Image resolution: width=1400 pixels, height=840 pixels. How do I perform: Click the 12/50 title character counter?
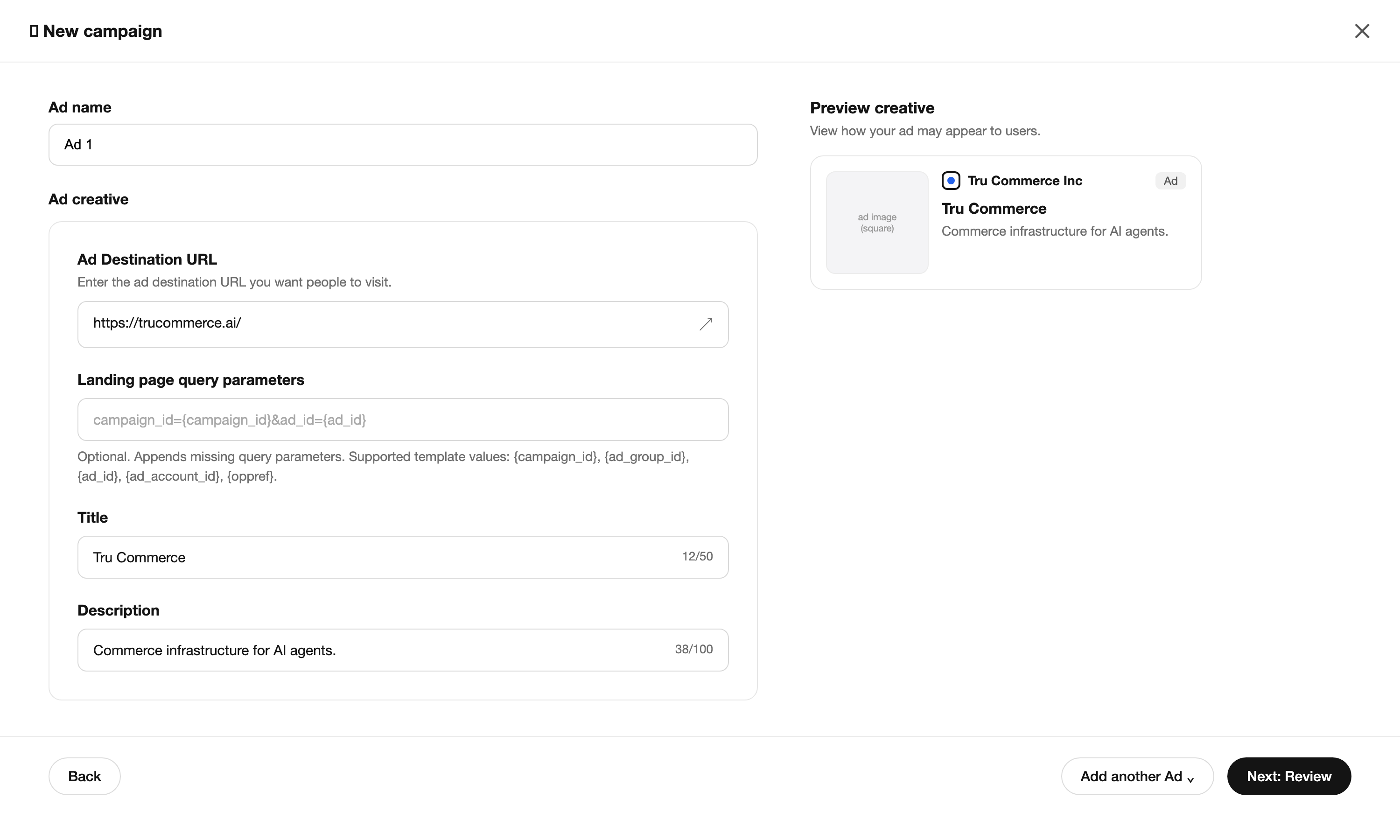click(x=697, y=556)
